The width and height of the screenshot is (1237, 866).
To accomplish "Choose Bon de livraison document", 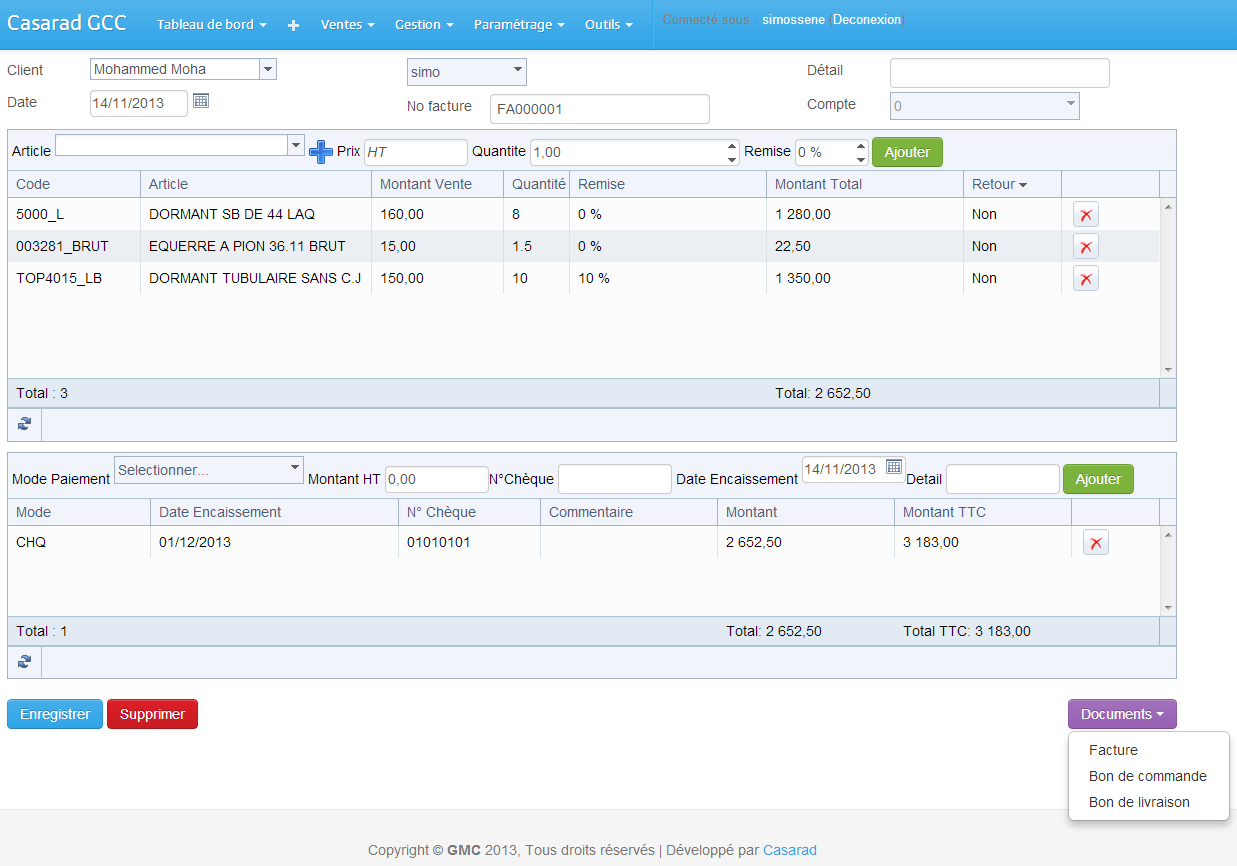I will [1148, 802].
